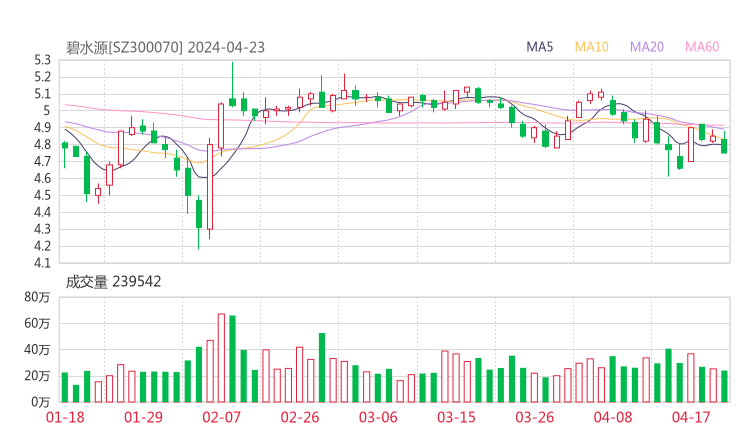Screen dimensions: 740x440
Task: Click the 5 price axis label
Action: (x=46, y=110)
